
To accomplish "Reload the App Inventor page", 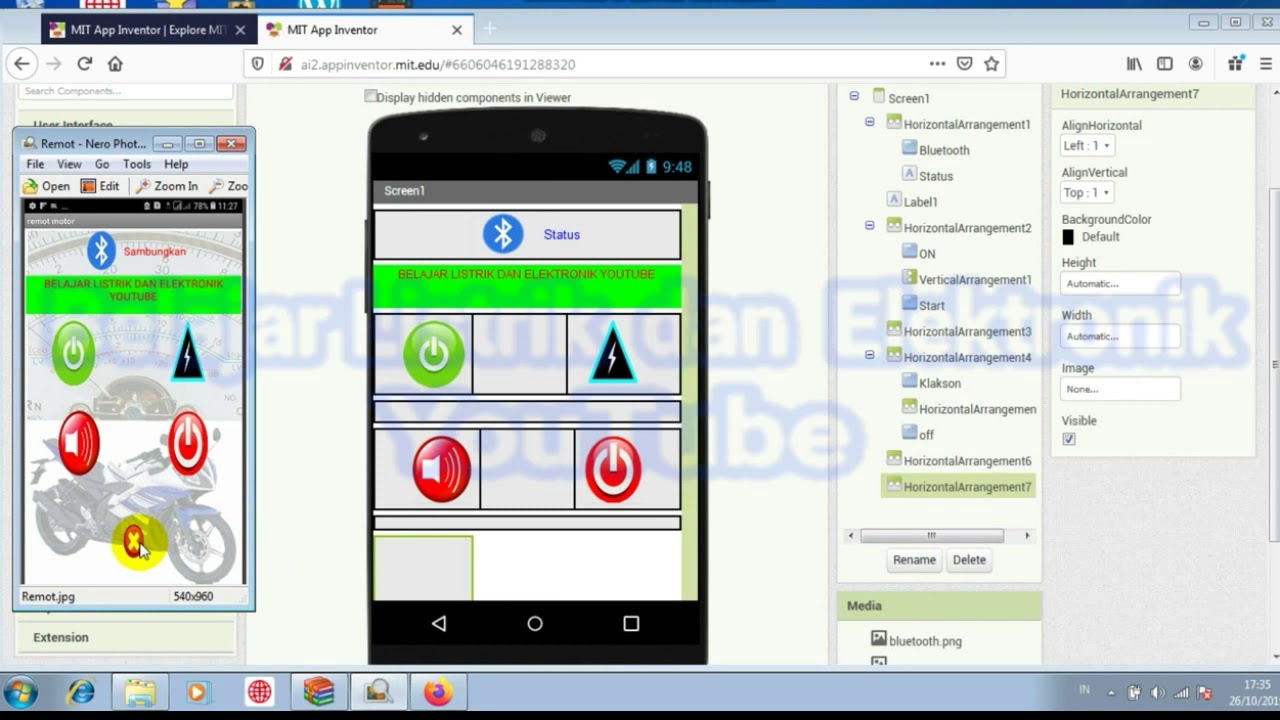I will (x=85, y=64).
